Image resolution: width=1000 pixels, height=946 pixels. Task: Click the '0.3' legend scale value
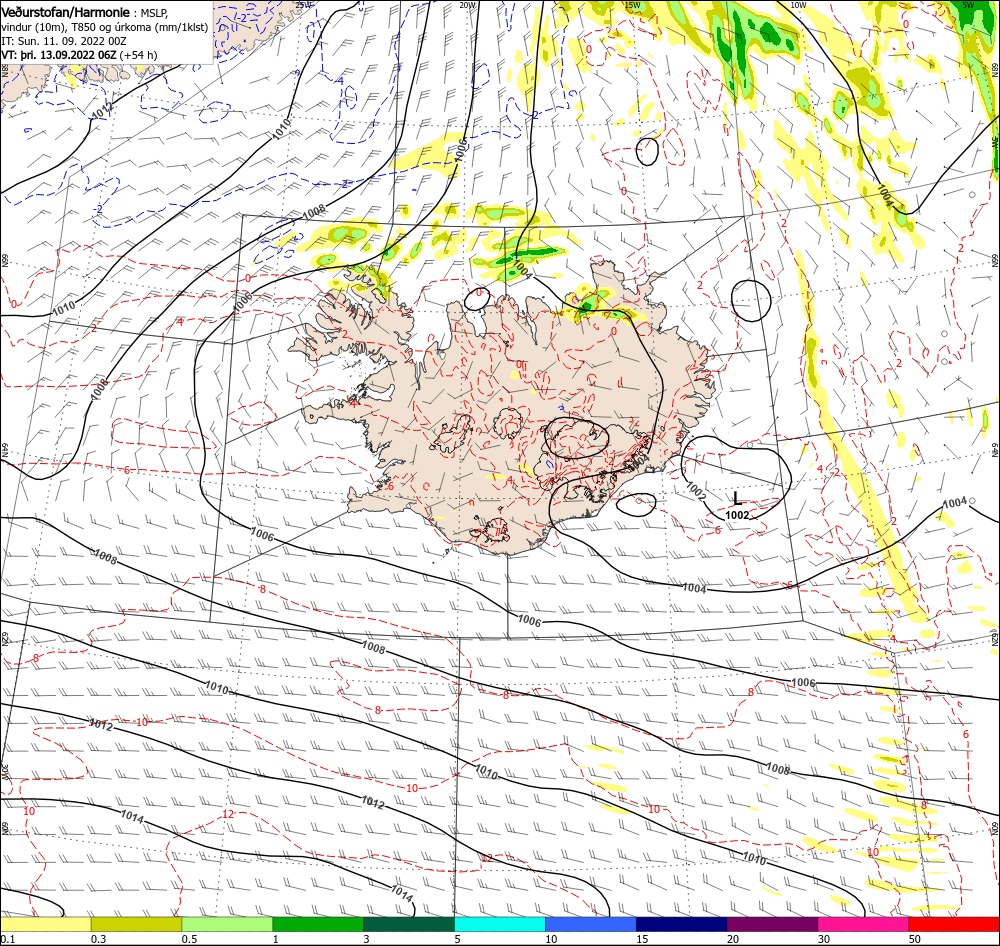point(99,939)
